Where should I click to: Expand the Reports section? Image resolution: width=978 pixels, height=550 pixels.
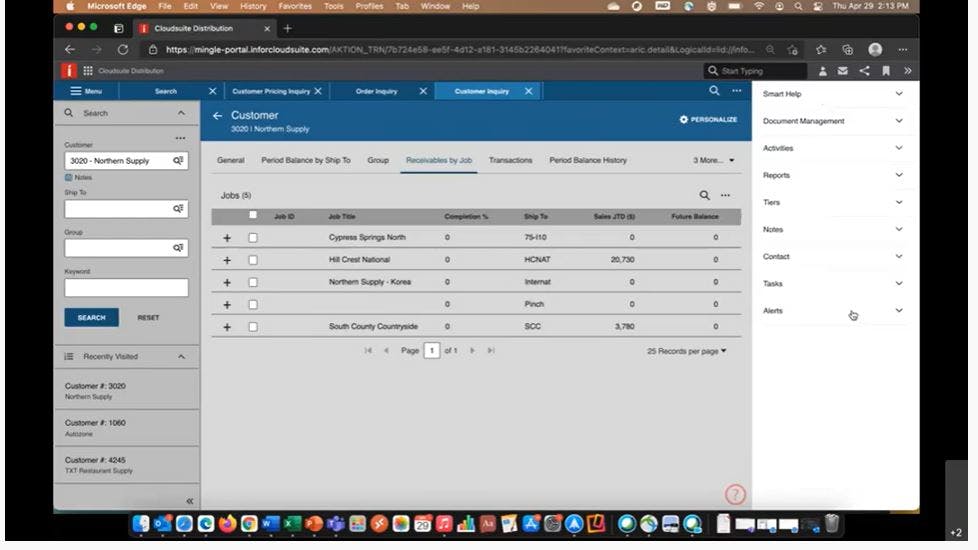tap(833, 175)
